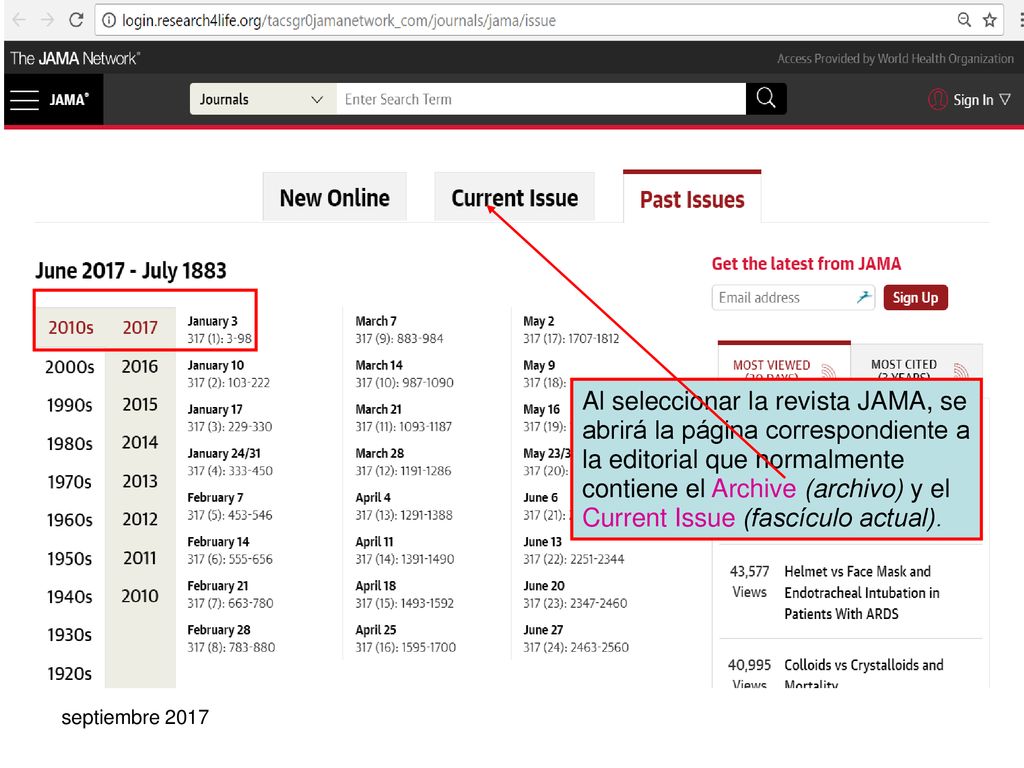Select year 2011
Screen dimensions: 1024x768
(x=140, y=558)
